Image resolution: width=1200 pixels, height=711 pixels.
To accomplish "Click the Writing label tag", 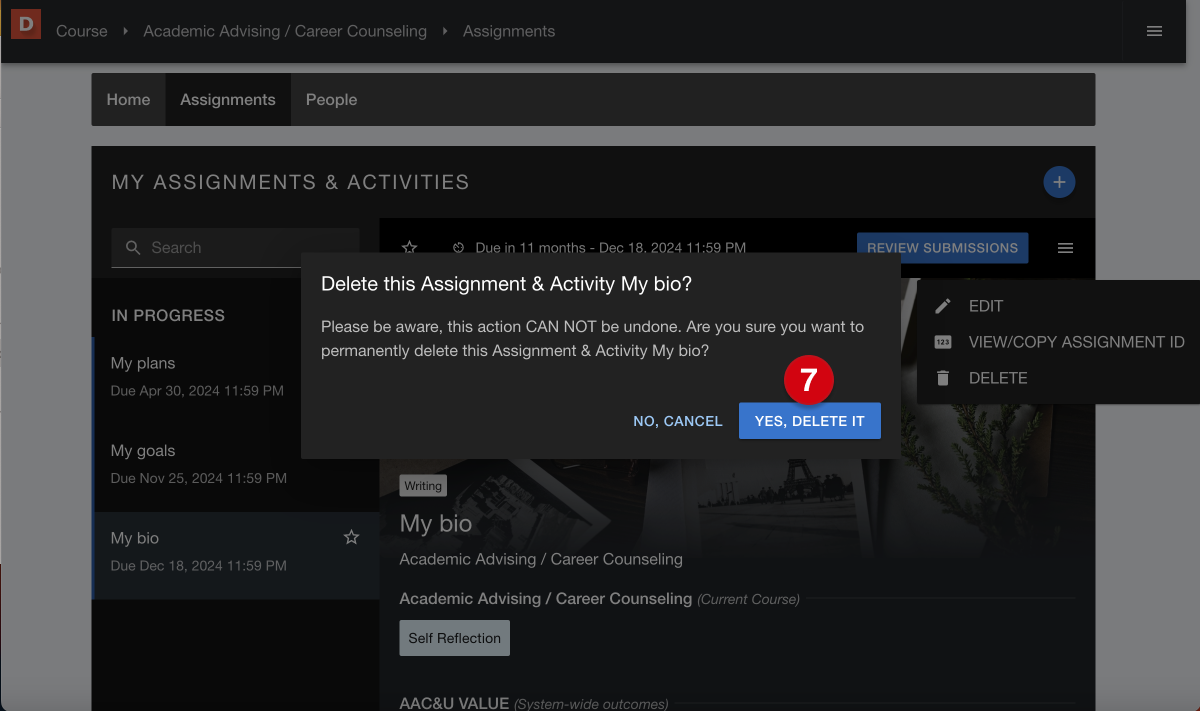I will [x=423, y=486].
